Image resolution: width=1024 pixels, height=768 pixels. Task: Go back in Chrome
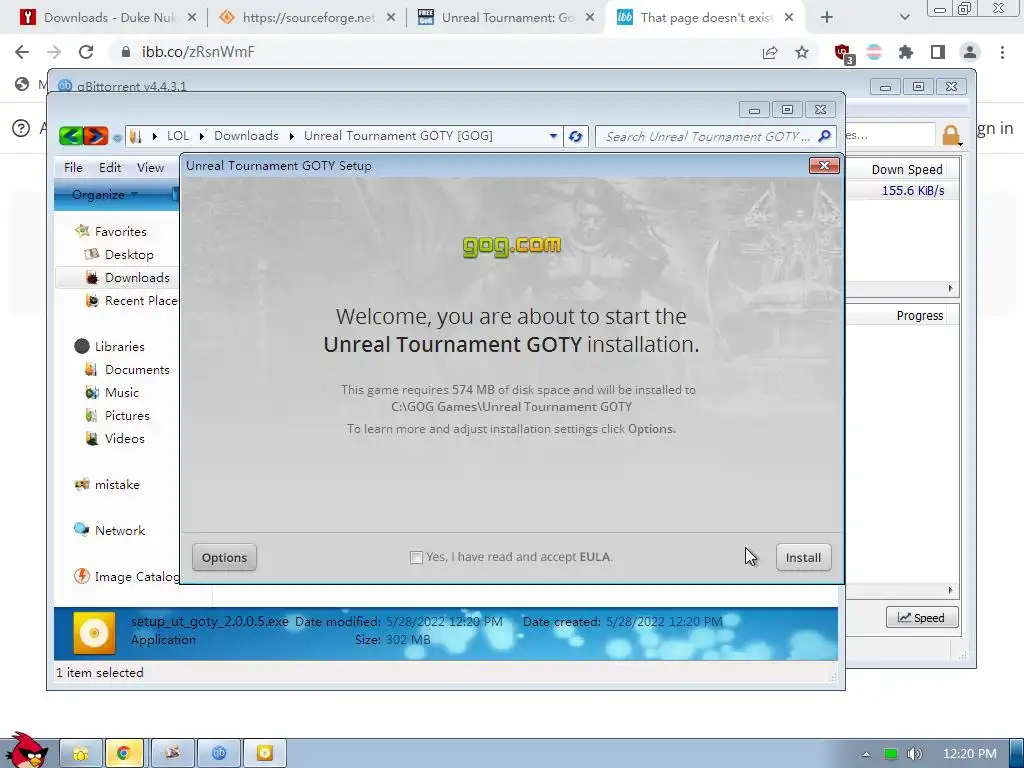(x=22, y=52)
